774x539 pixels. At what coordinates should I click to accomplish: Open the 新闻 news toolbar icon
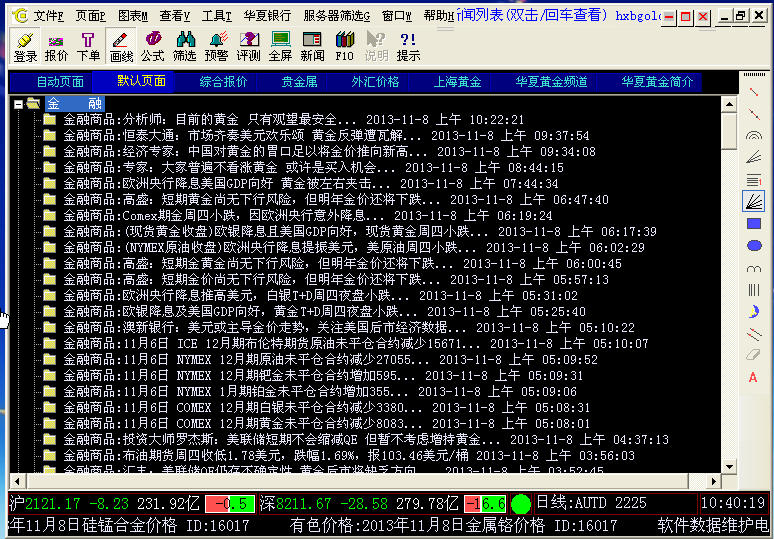312,46
